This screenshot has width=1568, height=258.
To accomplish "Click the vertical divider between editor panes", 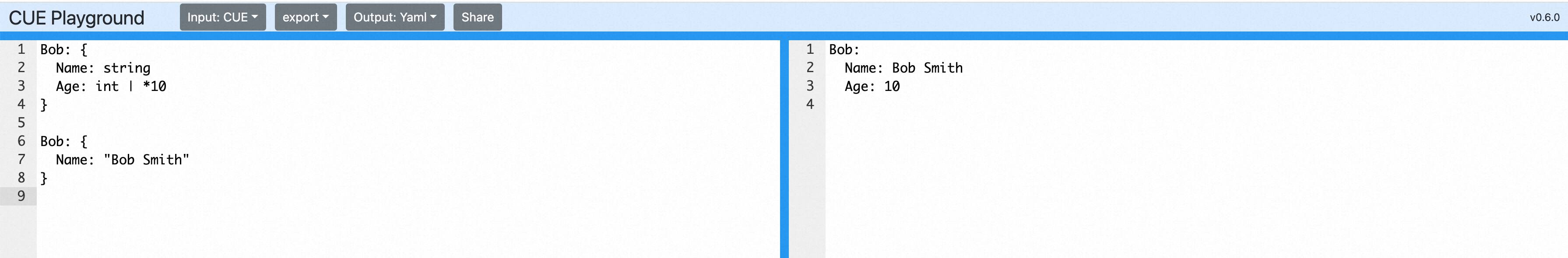I will point(784,146).
